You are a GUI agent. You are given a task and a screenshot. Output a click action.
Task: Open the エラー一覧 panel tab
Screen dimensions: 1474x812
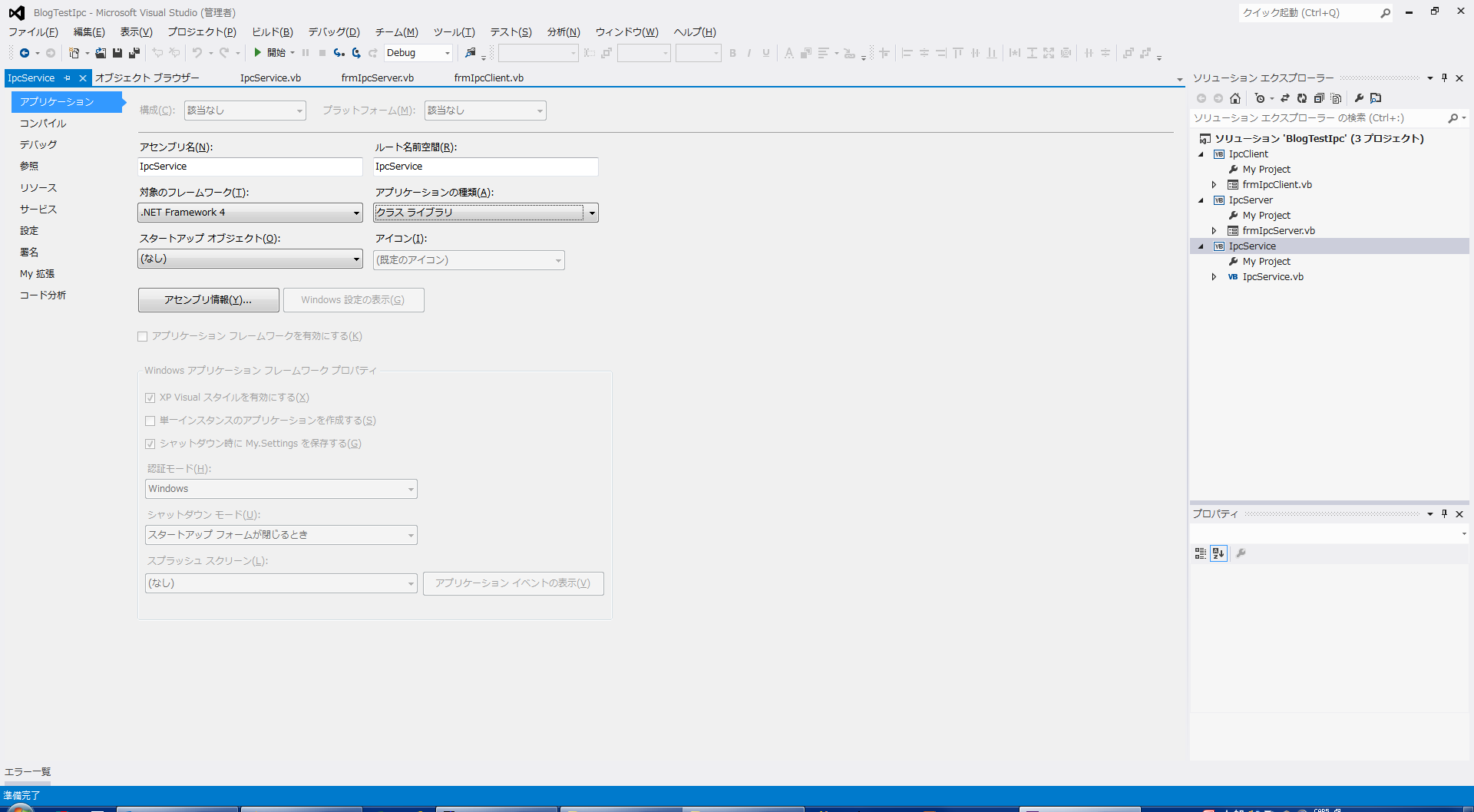pos(28,772)
